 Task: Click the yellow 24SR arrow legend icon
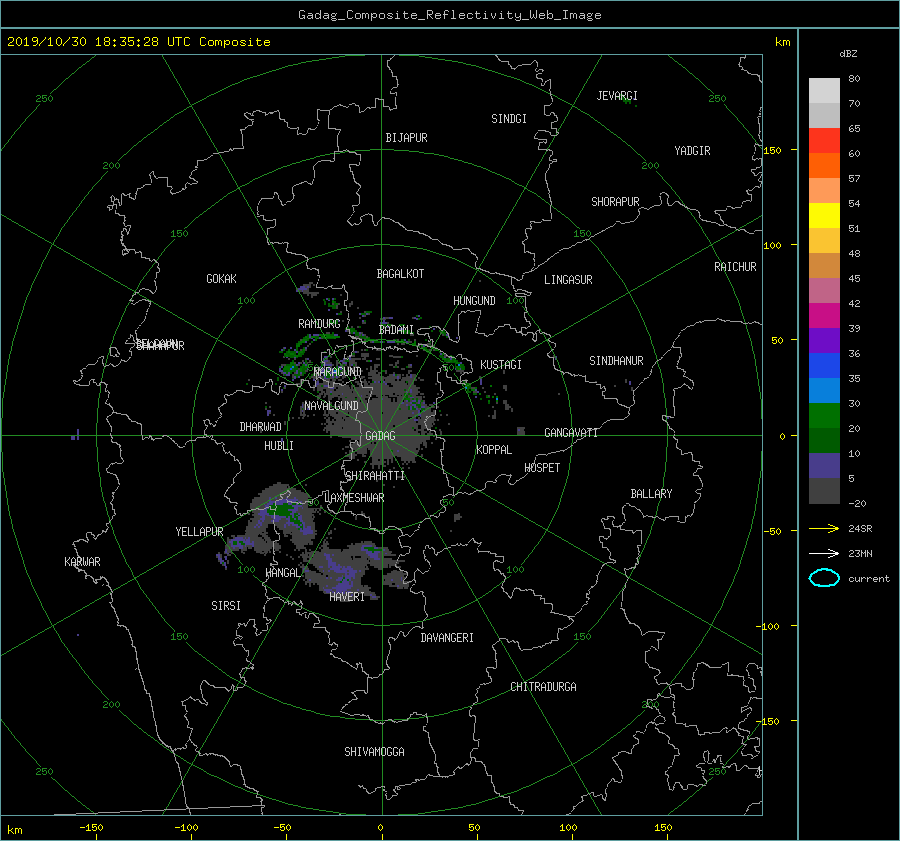pyautogui.click(x=824, y=528)
